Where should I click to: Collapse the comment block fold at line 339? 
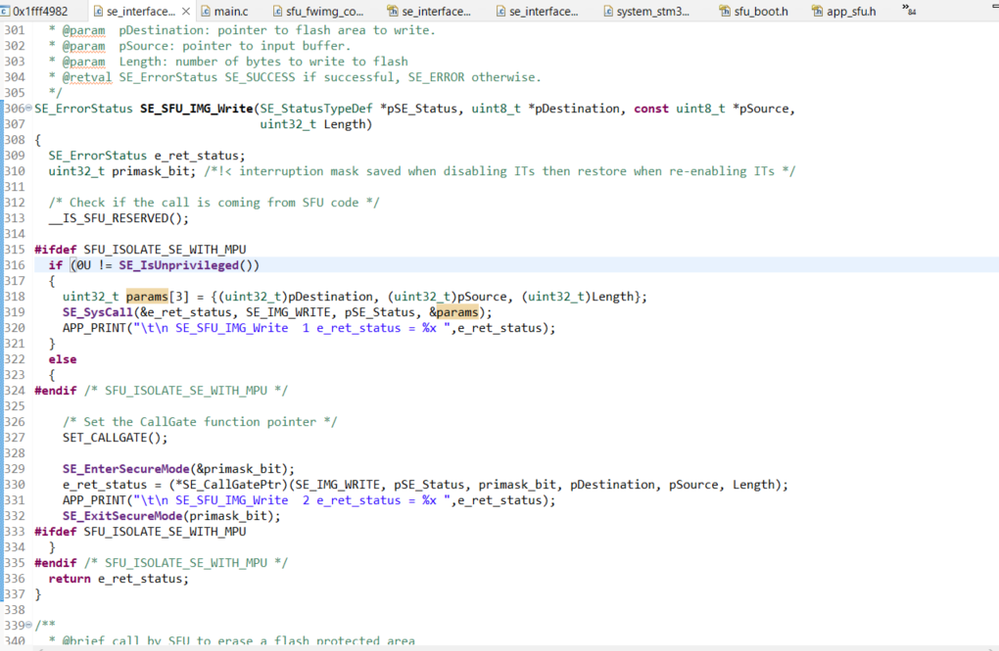coord(29,625)
